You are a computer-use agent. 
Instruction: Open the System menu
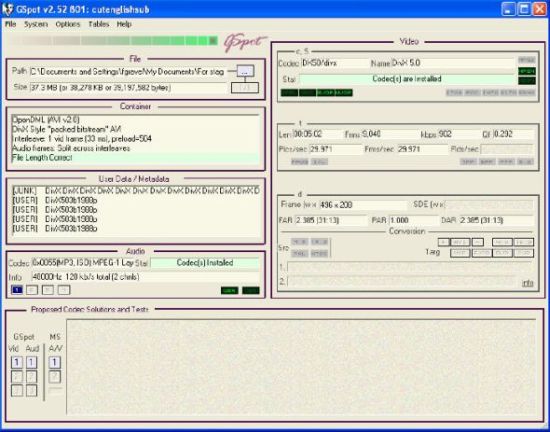(36, 24)
